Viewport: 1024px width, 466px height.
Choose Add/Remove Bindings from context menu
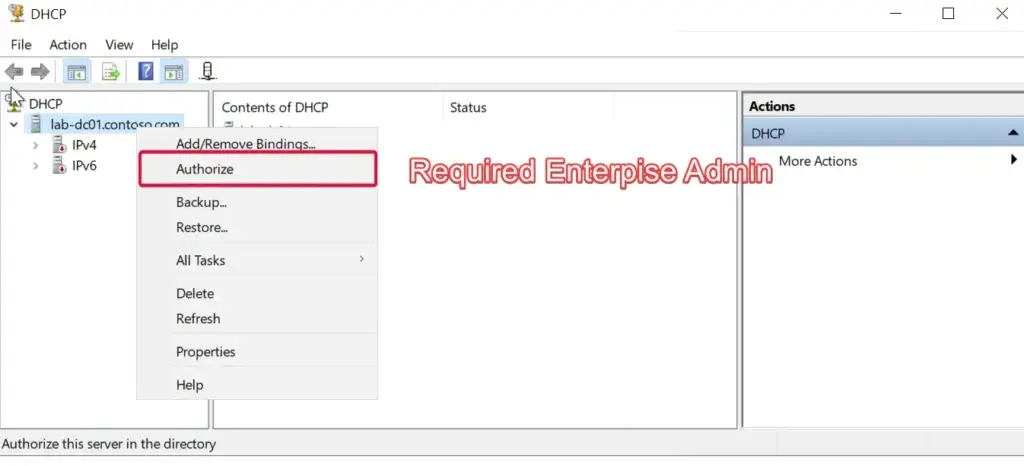tap(245, 144)
